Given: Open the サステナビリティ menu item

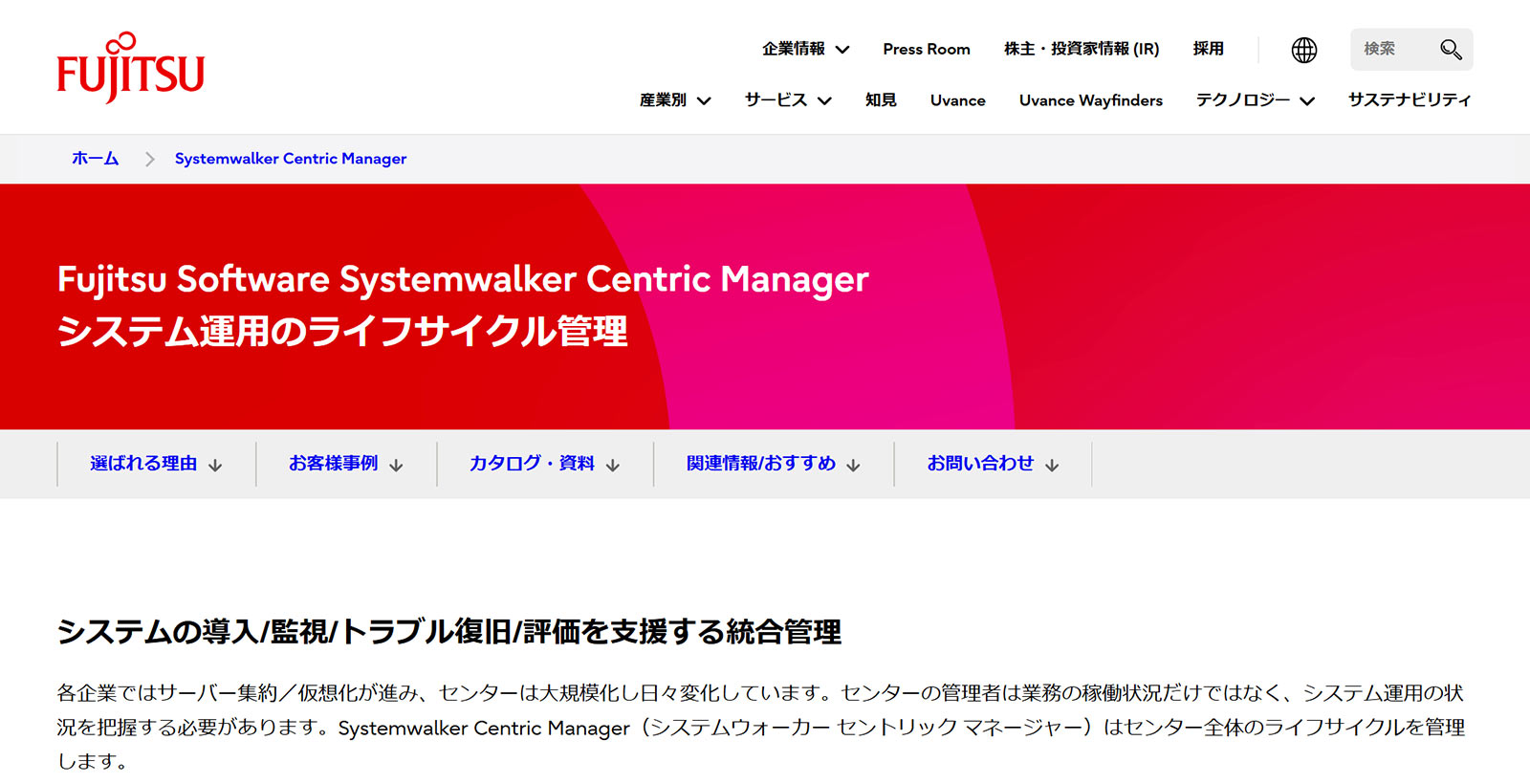Looking at the screenshot, I should tap(1410, 100).
